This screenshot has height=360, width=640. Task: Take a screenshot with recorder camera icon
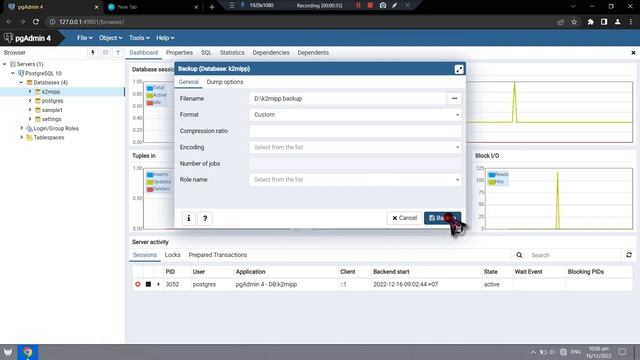[x=383, y=5]
